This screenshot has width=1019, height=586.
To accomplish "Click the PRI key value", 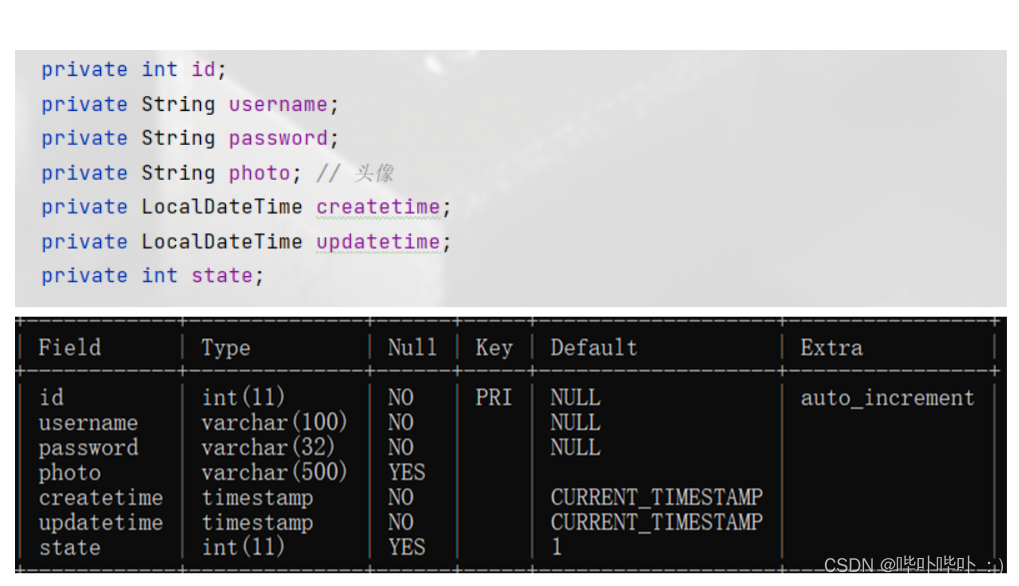I will click(494, 398).
